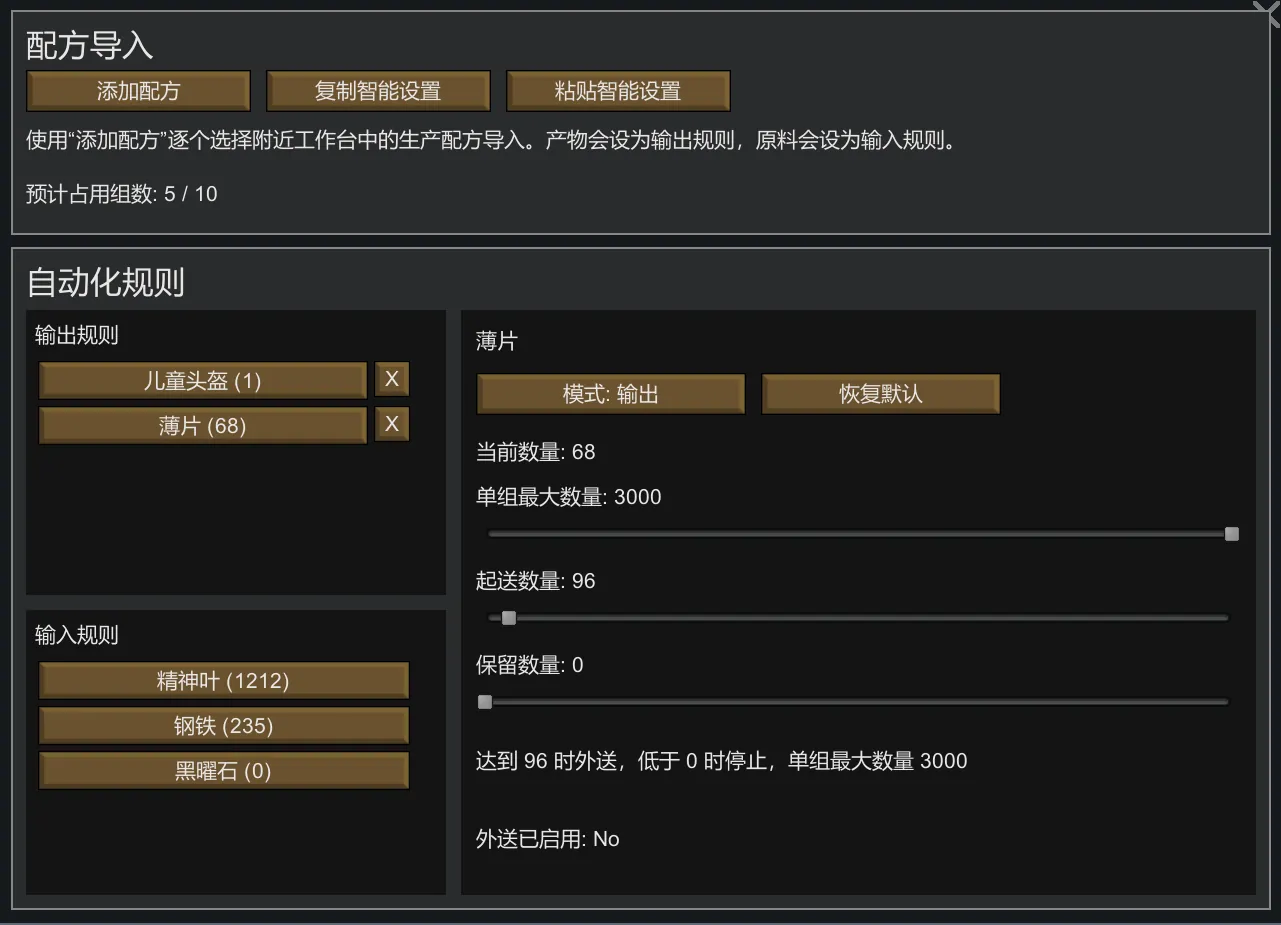
Task: Click the 单组最大数量 slider handle
Action: click(1232, 534)
